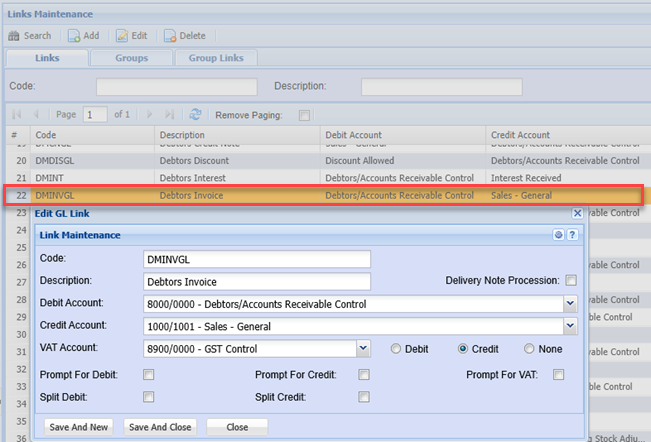Click the Delete toolbar icon
Screen dimensions: 651x442
[x=170, y=36]
